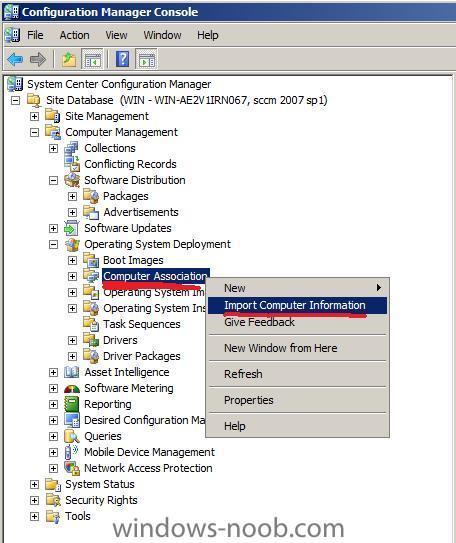Open the New submenu in context menu
Image resolution: width=456 pixels, height=543 pixels.
tap(297, 288)
